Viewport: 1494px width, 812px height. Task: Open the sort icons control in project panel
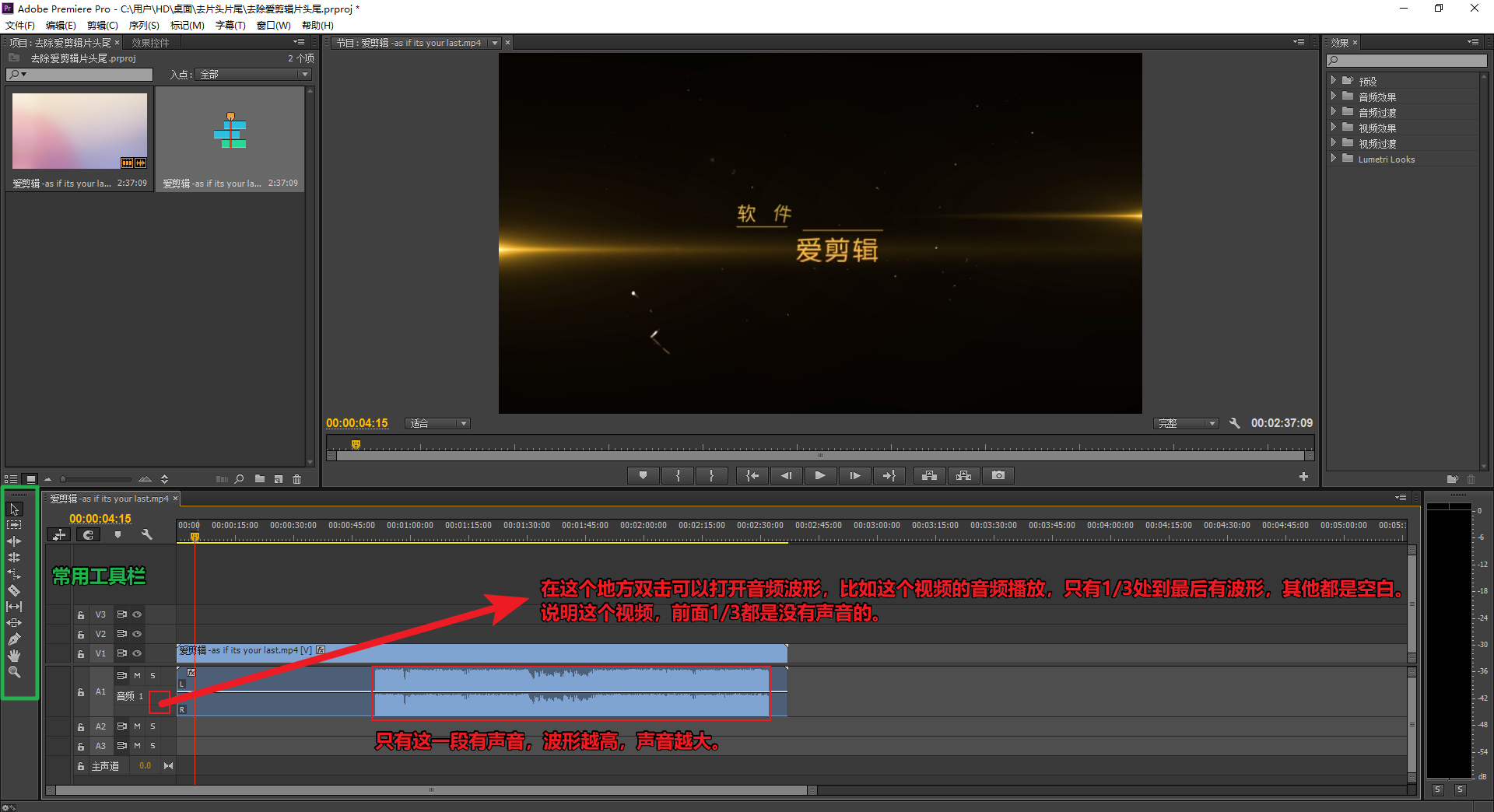(164, 479)
